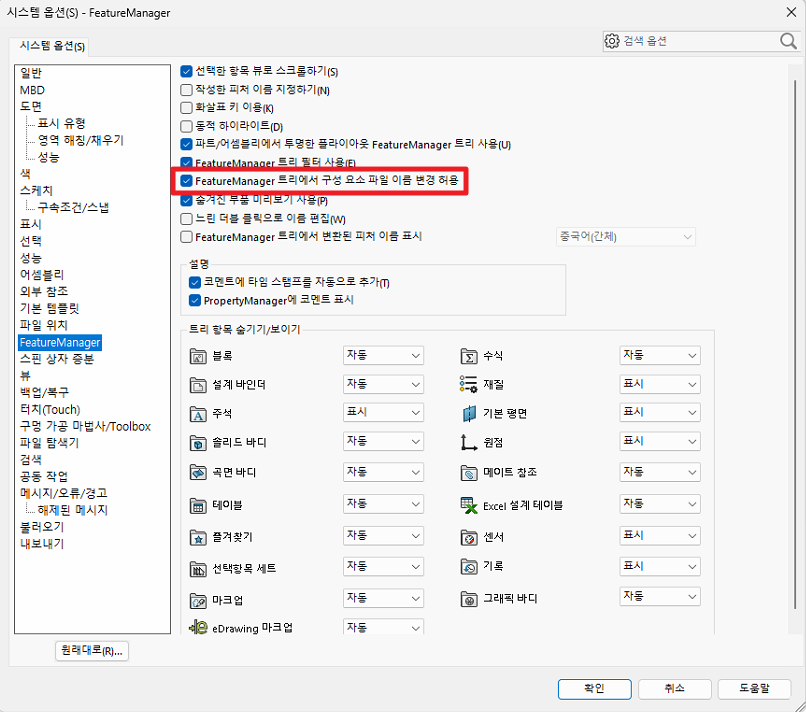Select FeatureManager in options tree

60,342
